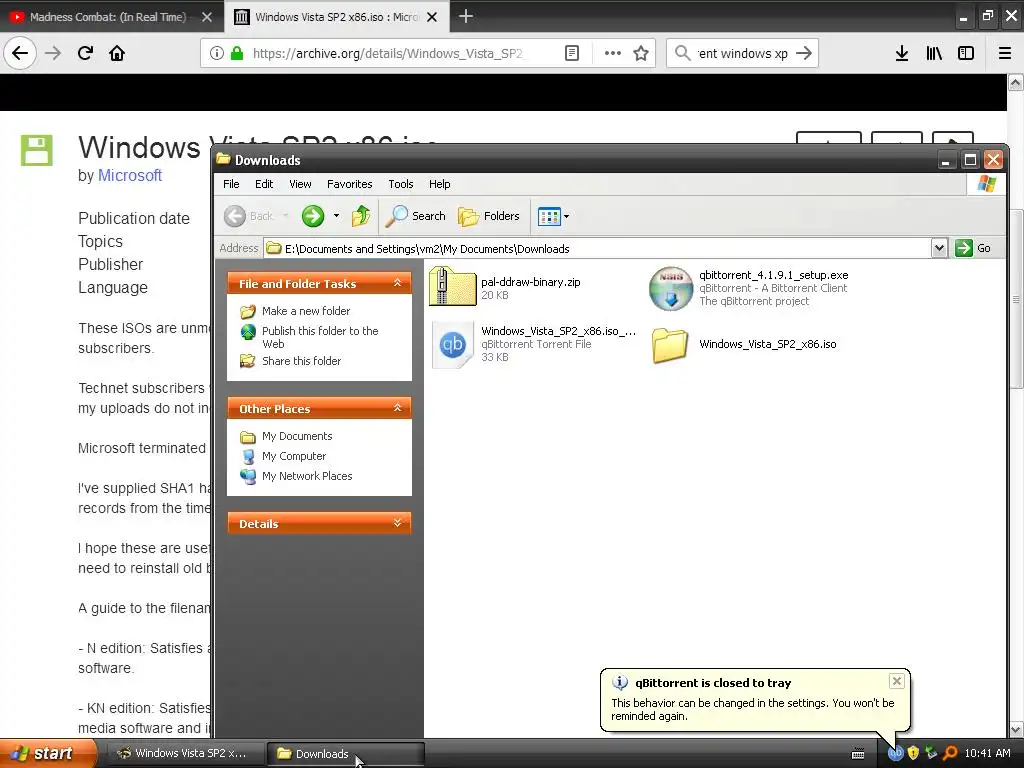This screenshot has height=768, width=1024.
Task: Close the Madness Combat tab
Action: pos(207,17)
